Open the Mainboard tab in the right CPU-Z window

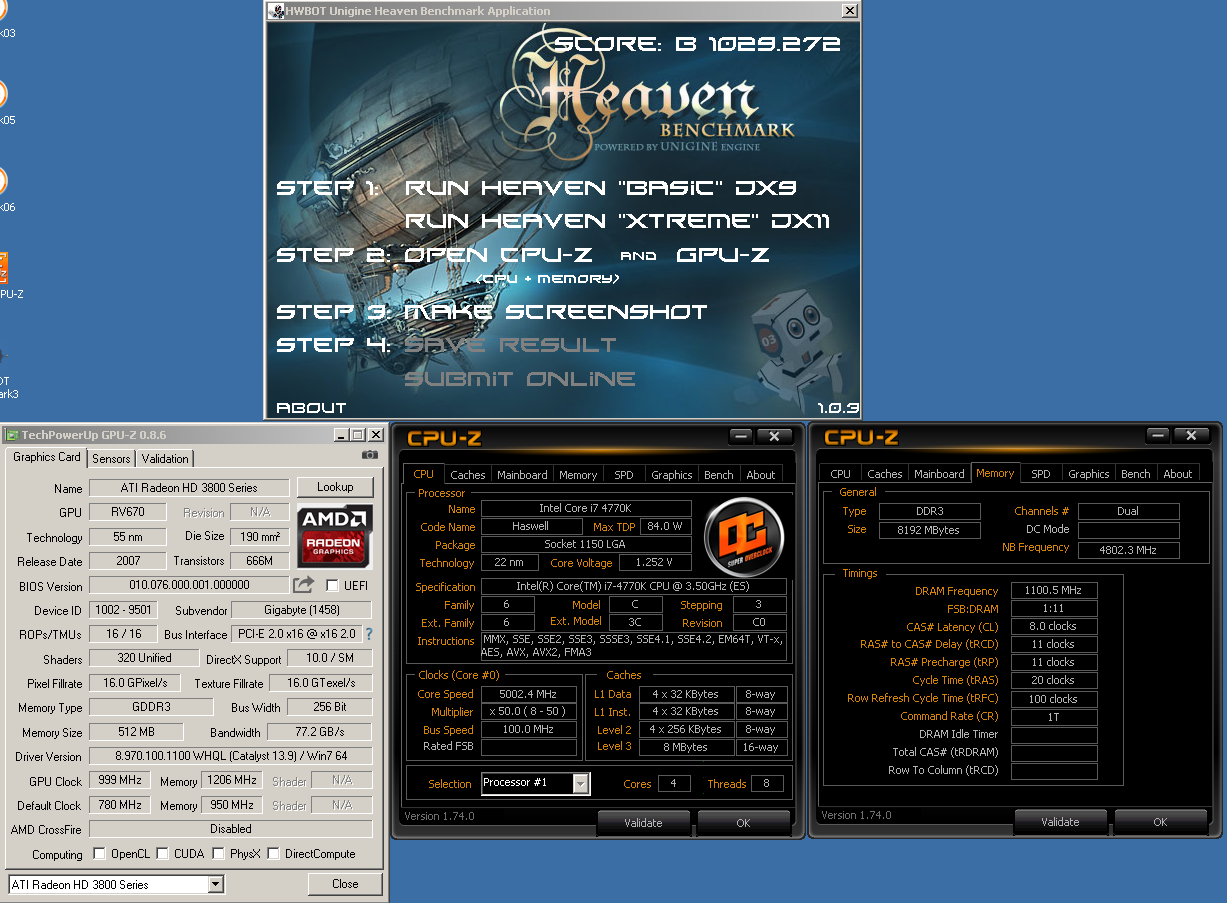point(939,474)
